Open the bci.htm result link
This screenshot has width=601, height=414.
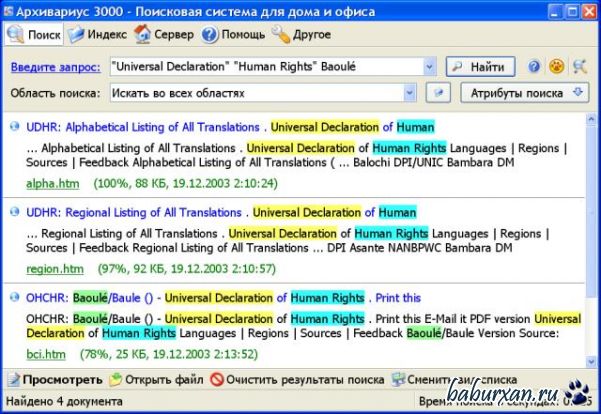point(45,354)
